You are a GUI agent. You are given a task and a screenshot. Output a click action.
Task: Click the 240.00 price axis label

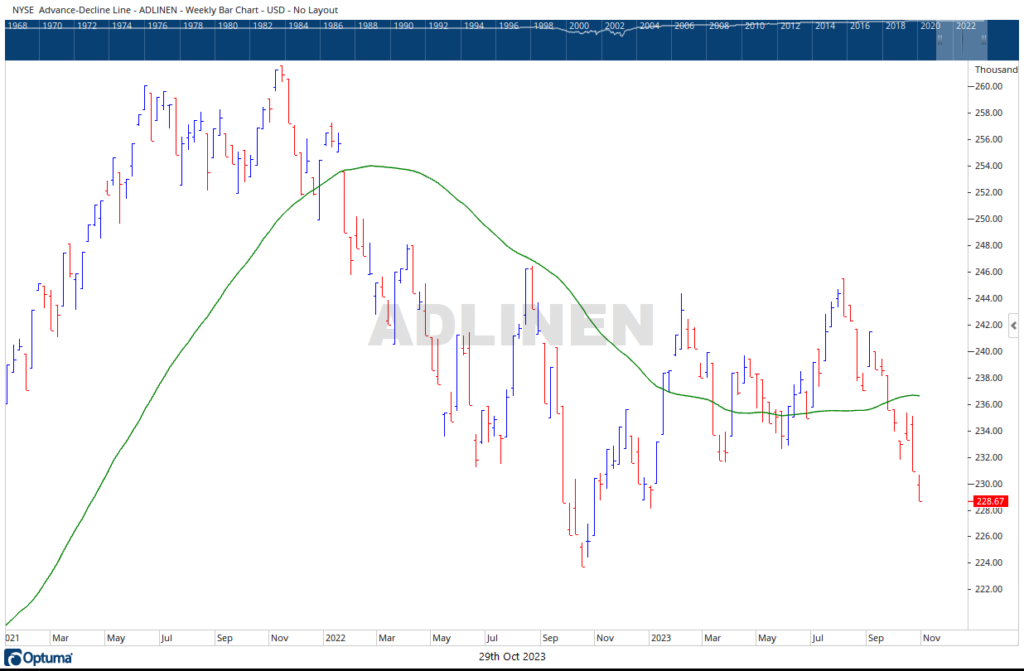tap(989, 352)
